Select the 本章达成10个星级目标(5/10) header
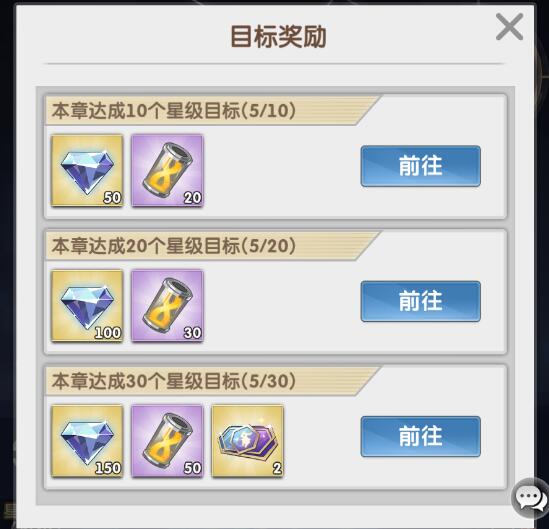Screen dimensions: 549x529 [174, 111]
